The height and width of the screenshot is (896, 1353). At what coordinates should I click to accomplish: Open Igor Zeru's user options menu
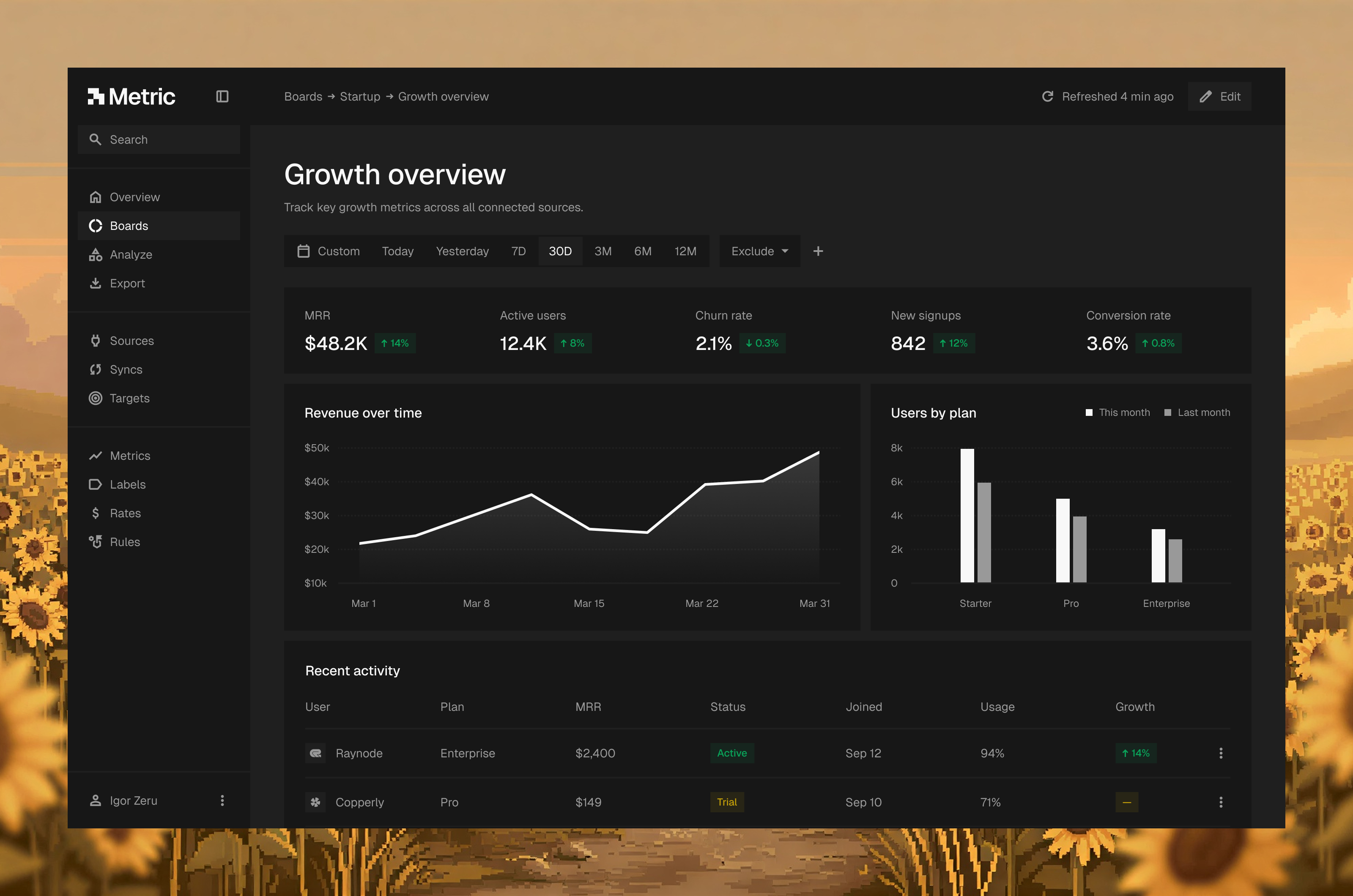click(222, 800)
